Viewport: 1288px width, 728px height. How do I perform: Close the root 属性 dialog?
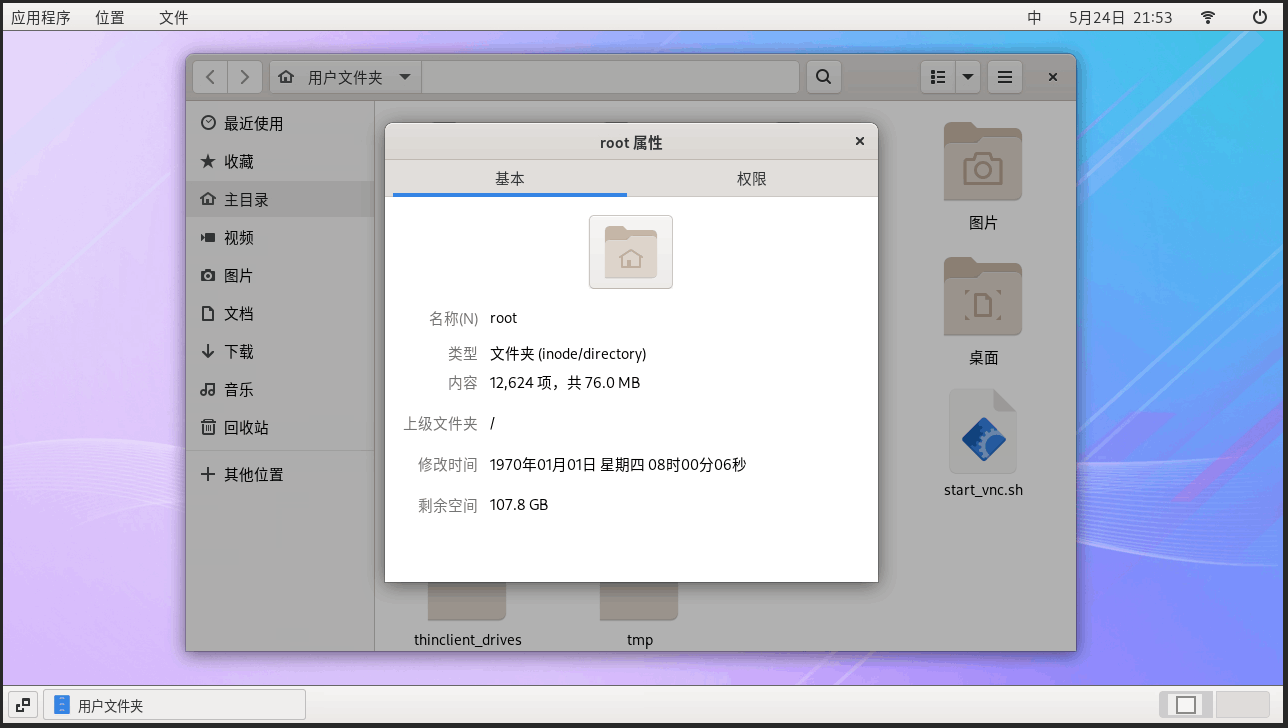click(x=859, y=142)
